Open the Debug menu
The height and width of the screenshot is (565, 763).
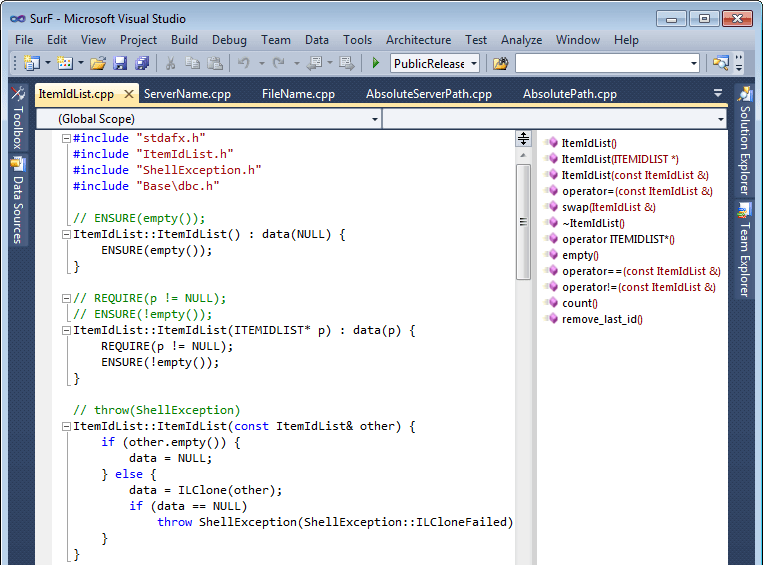(x=229, y=40)
